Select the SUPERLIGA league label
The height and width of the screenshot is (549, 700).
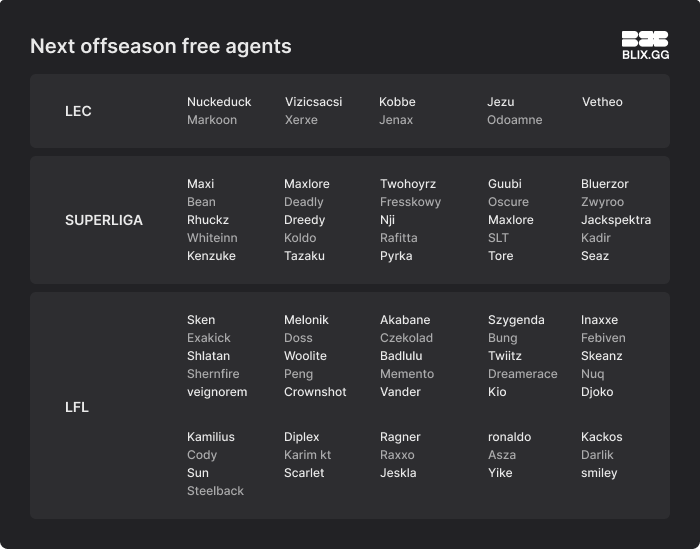(x=104, y=220)
